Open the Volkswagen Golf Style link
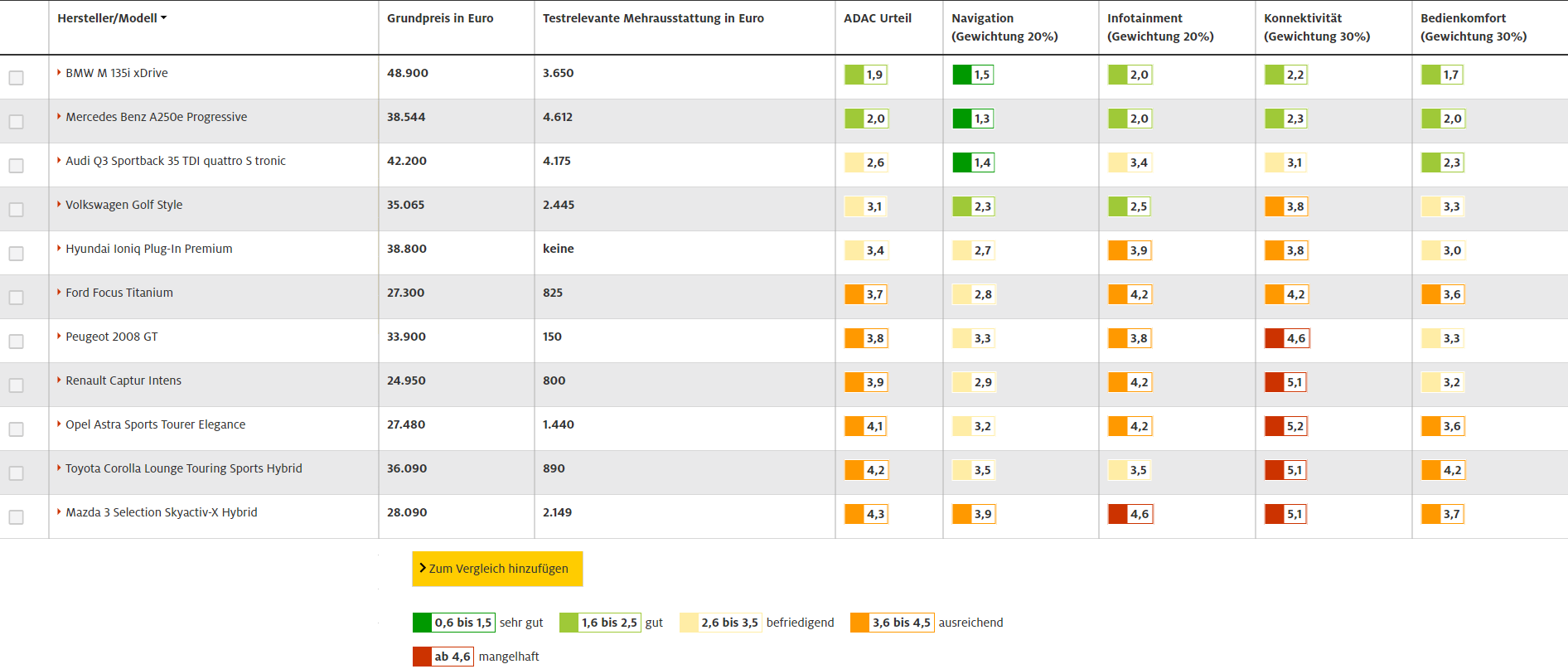The image size is (1568, 669). 124,205
